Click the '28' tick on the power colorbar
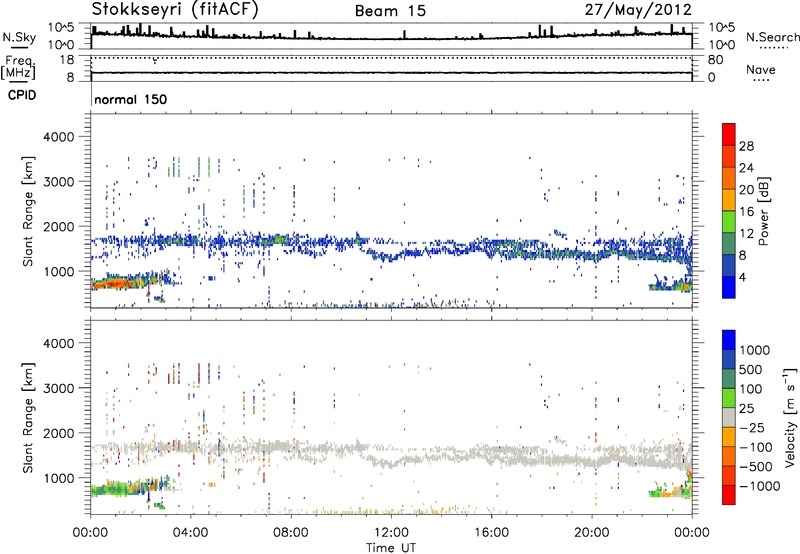This screenshot has width=800, height=554. click(x=746, y=146)
